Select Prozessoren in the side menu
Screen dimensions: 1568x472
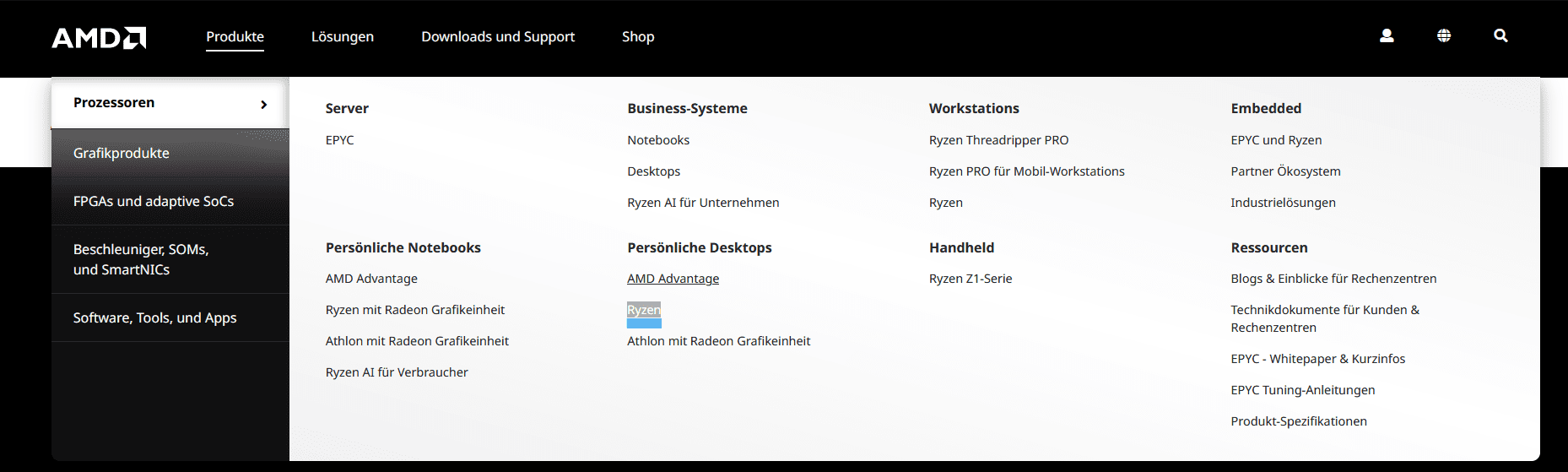(170, 103)
